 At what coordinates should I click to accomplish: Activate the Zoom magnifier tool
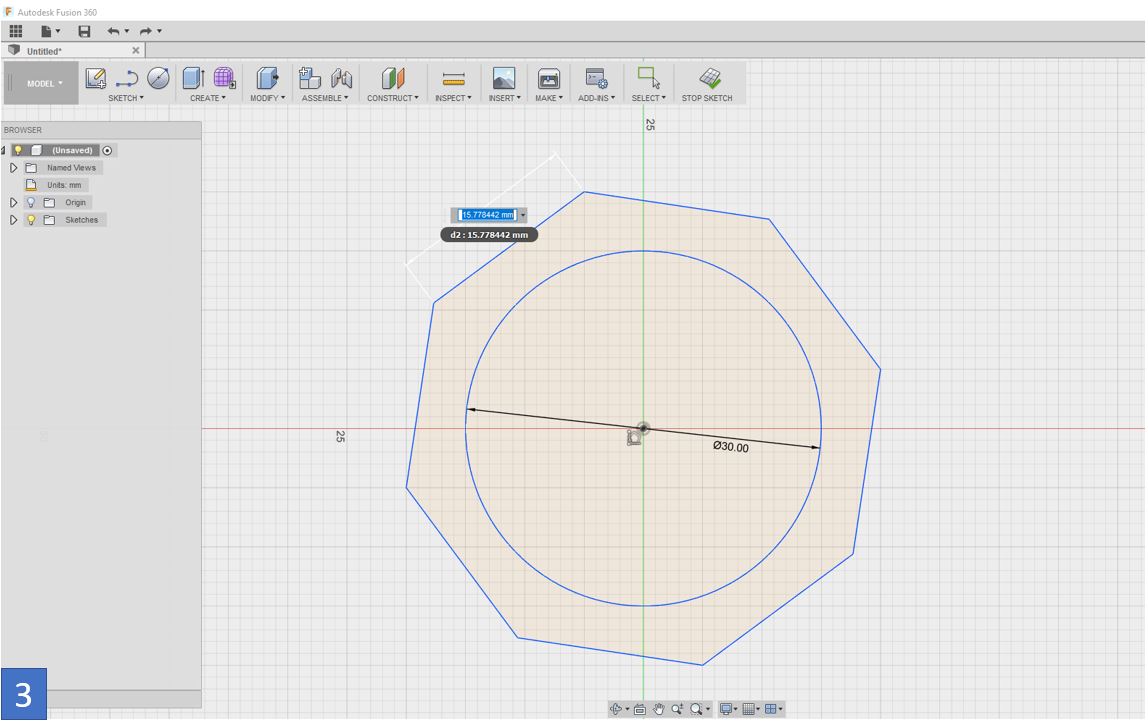coord(677,708)
